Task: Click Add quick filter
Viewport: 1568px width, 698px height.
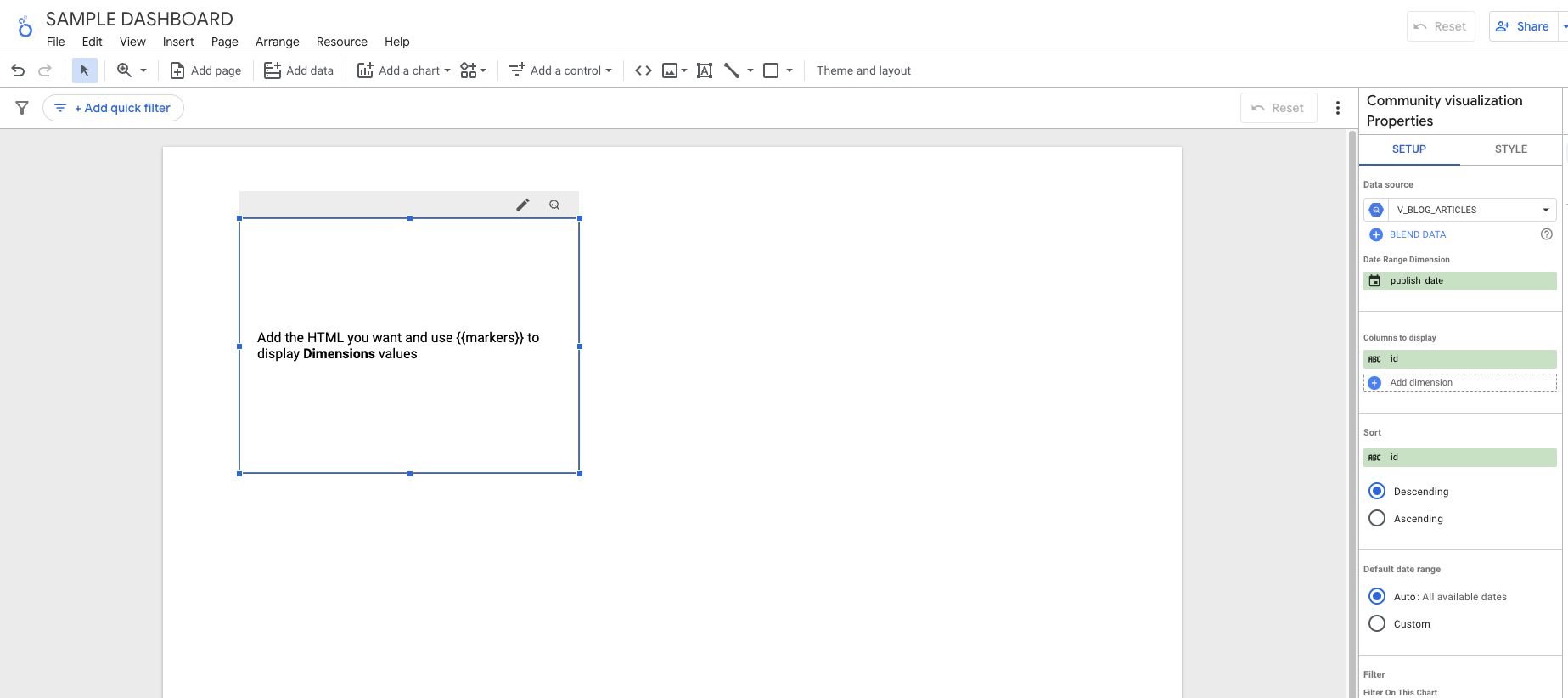Action: click(114, 108)
